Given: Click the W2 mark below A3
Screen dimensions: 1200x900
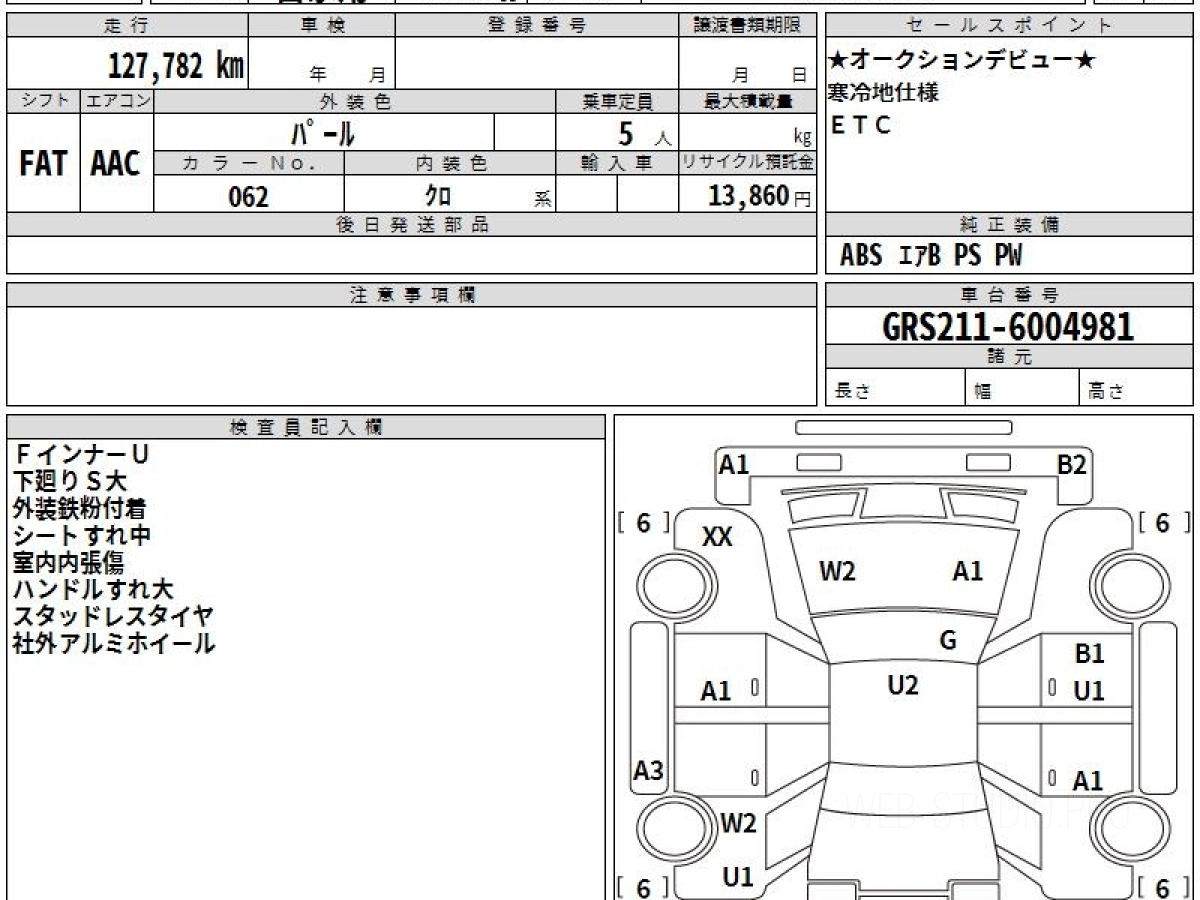Looking at the screenshot, I should coord(738,824).
